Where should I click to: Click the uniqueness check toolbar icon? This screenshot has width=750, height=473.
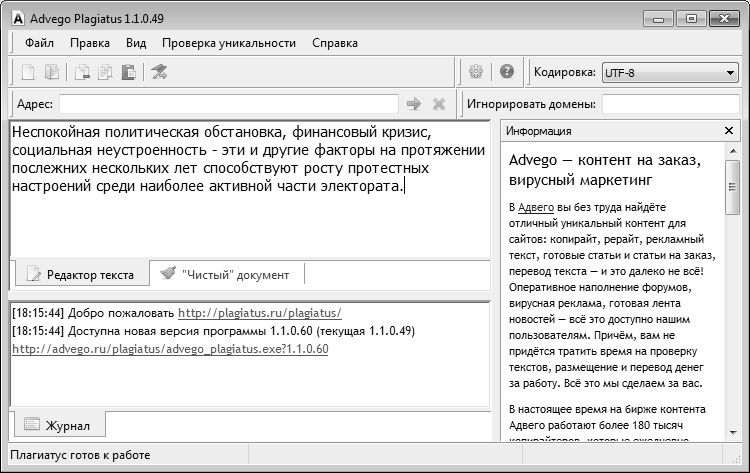click(159, 72)
